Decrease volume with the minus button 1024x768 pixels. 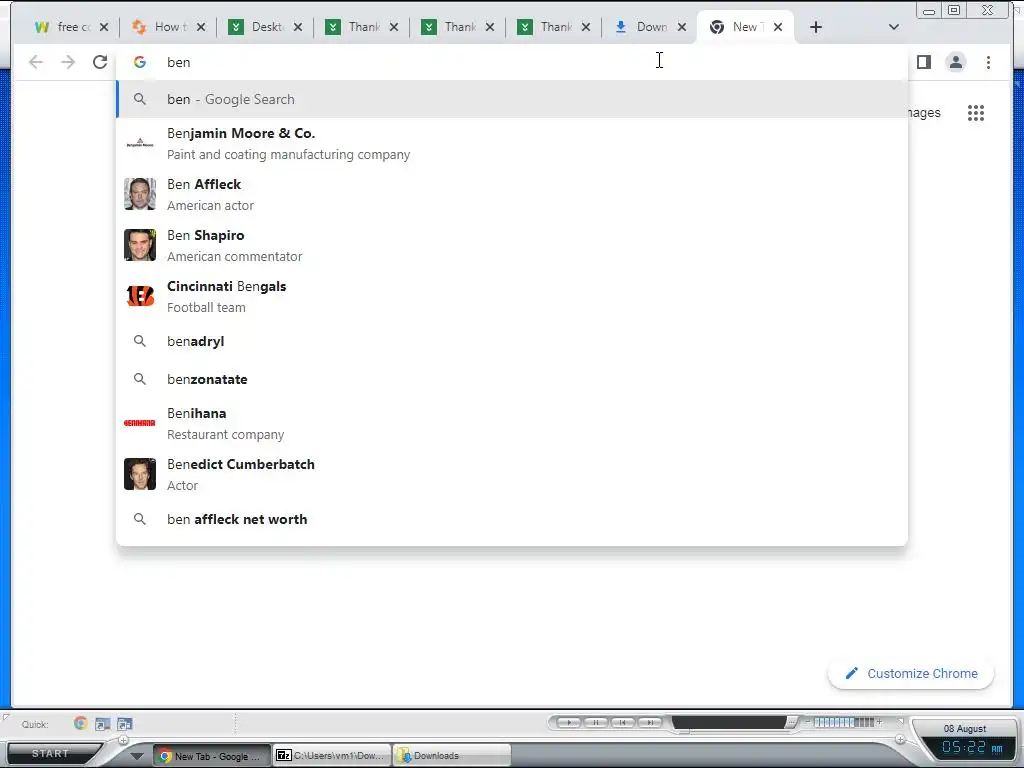click(808, 722)
